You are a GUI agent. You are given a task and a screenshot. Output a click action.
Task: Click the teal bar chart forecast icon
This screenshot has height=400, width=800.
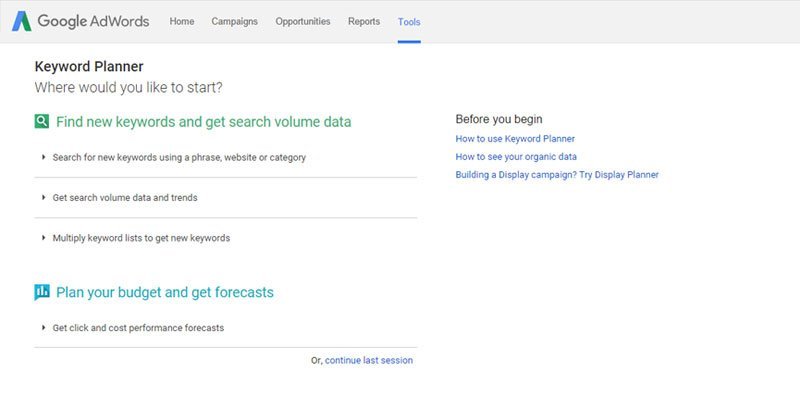click(42, 292)
